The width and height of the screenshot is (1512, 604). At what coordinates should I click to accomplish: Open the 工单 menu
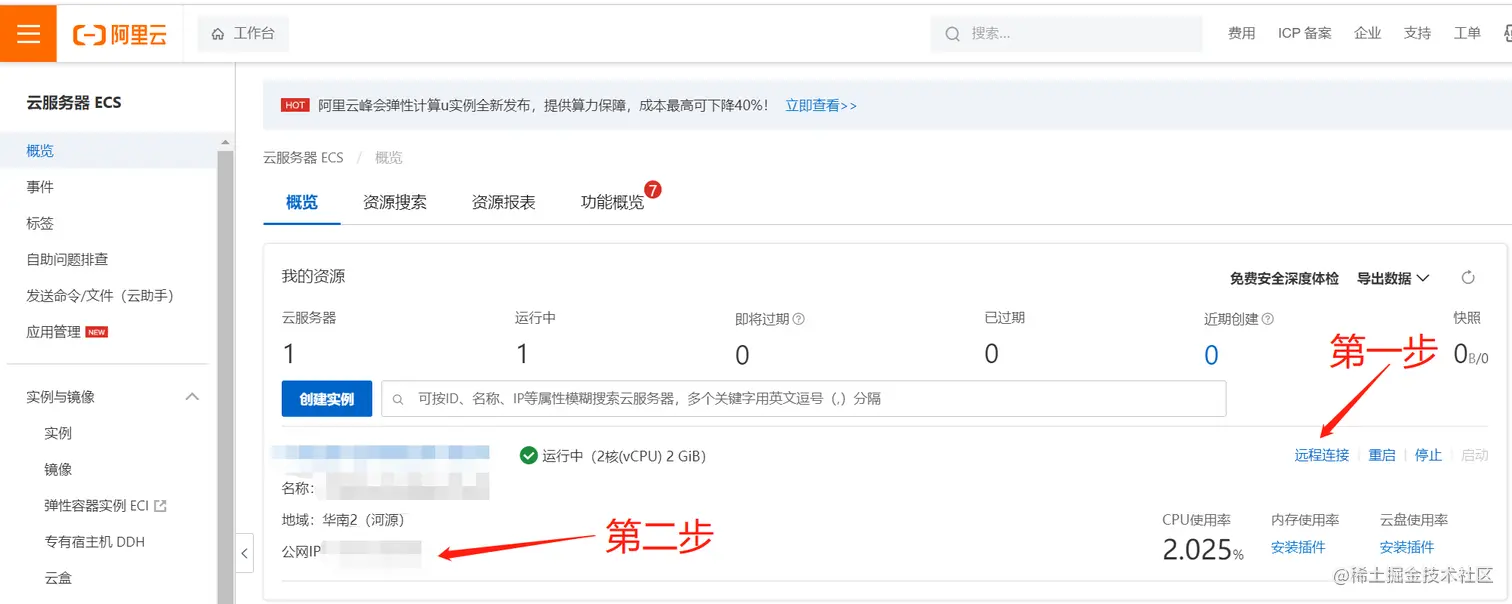(1467, 34)
